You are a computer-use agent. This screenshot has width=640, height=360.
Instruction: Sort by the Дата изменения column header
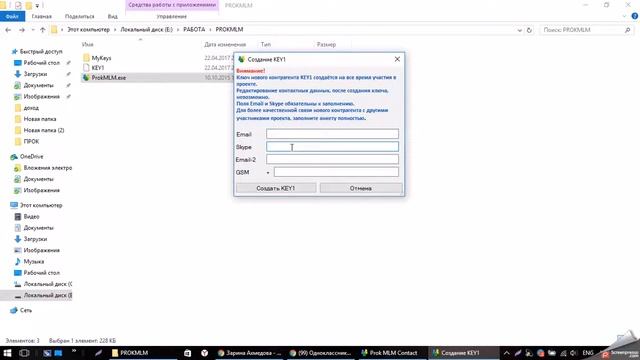tap(225, 44)
